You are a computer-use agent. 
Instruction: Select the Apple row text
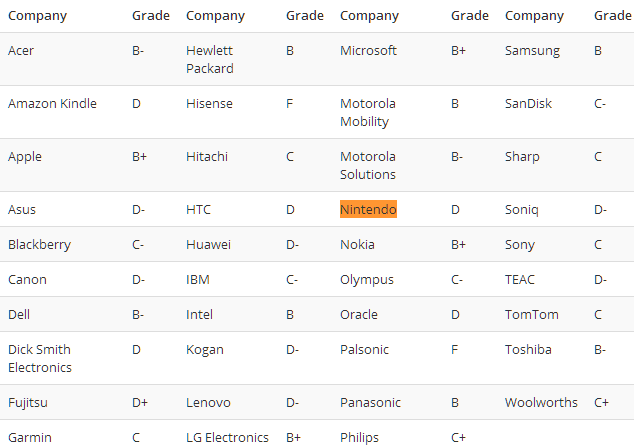(25, 157)
